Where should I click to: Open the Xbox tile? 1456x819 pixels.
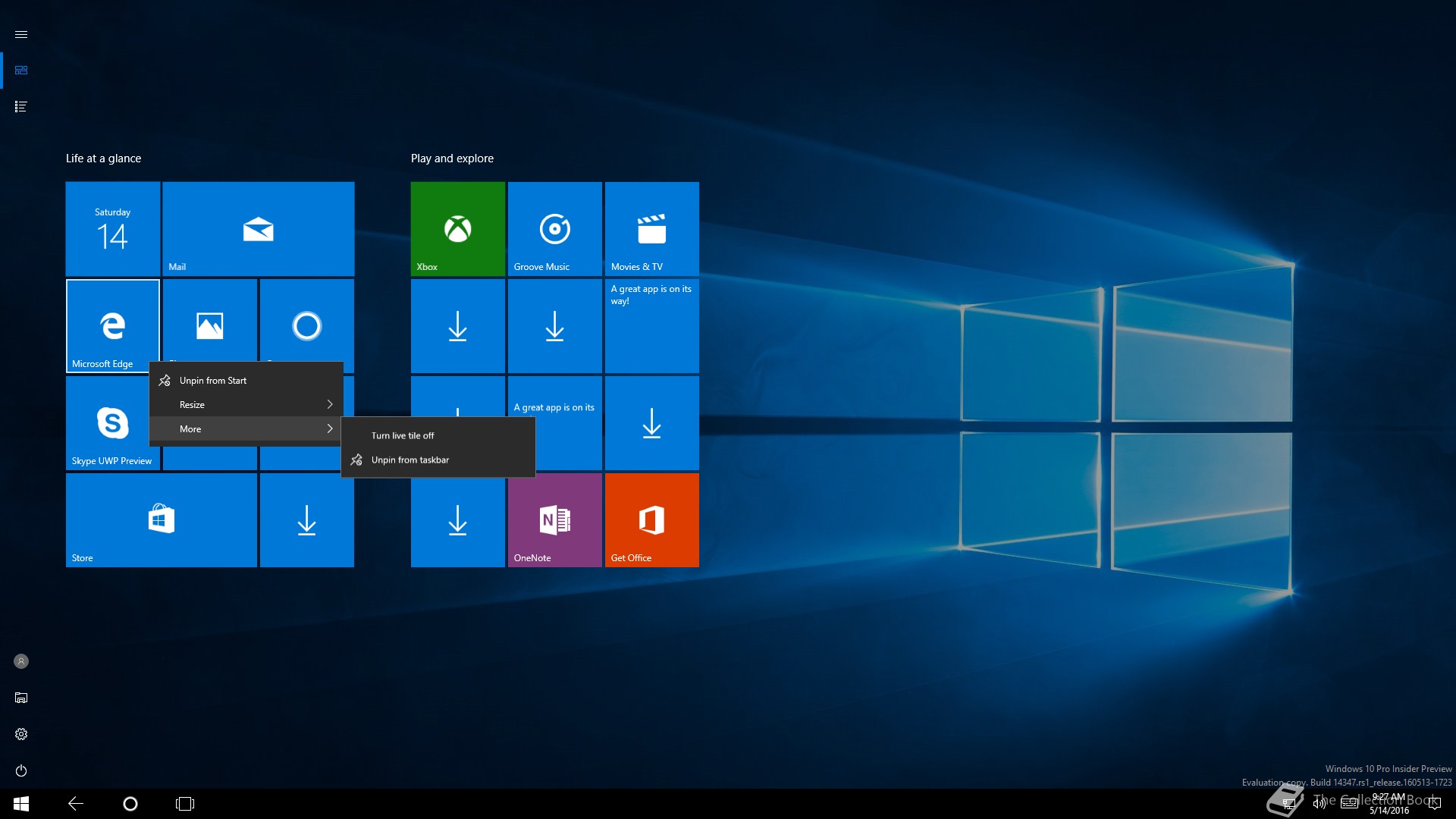click(x=458, y=229)
